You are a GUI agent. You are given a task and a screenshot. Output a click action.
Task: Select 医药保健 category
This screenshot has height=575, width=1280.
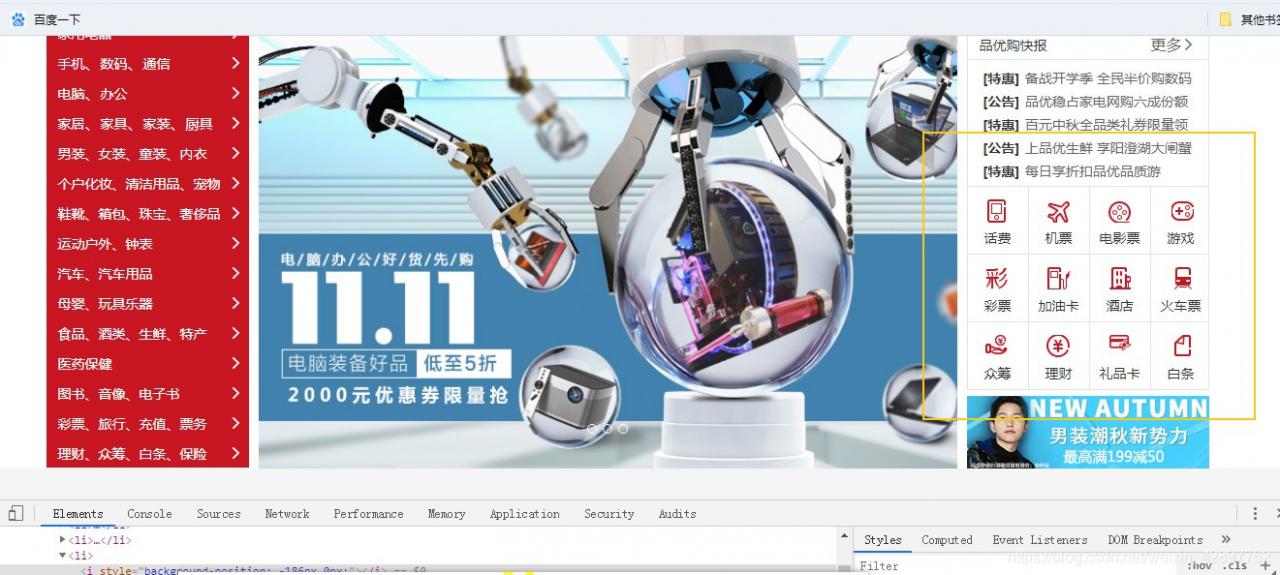tap(85, 364)
